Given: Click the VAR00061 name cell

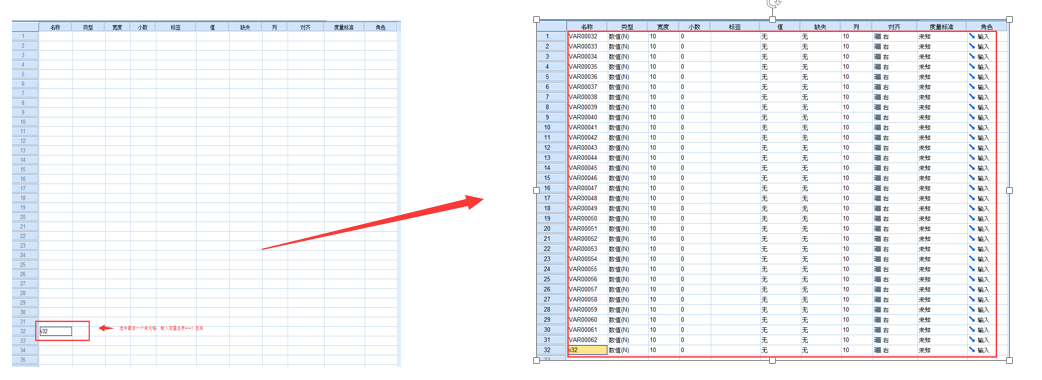Looking at the screenshot, I should point(587,330).
